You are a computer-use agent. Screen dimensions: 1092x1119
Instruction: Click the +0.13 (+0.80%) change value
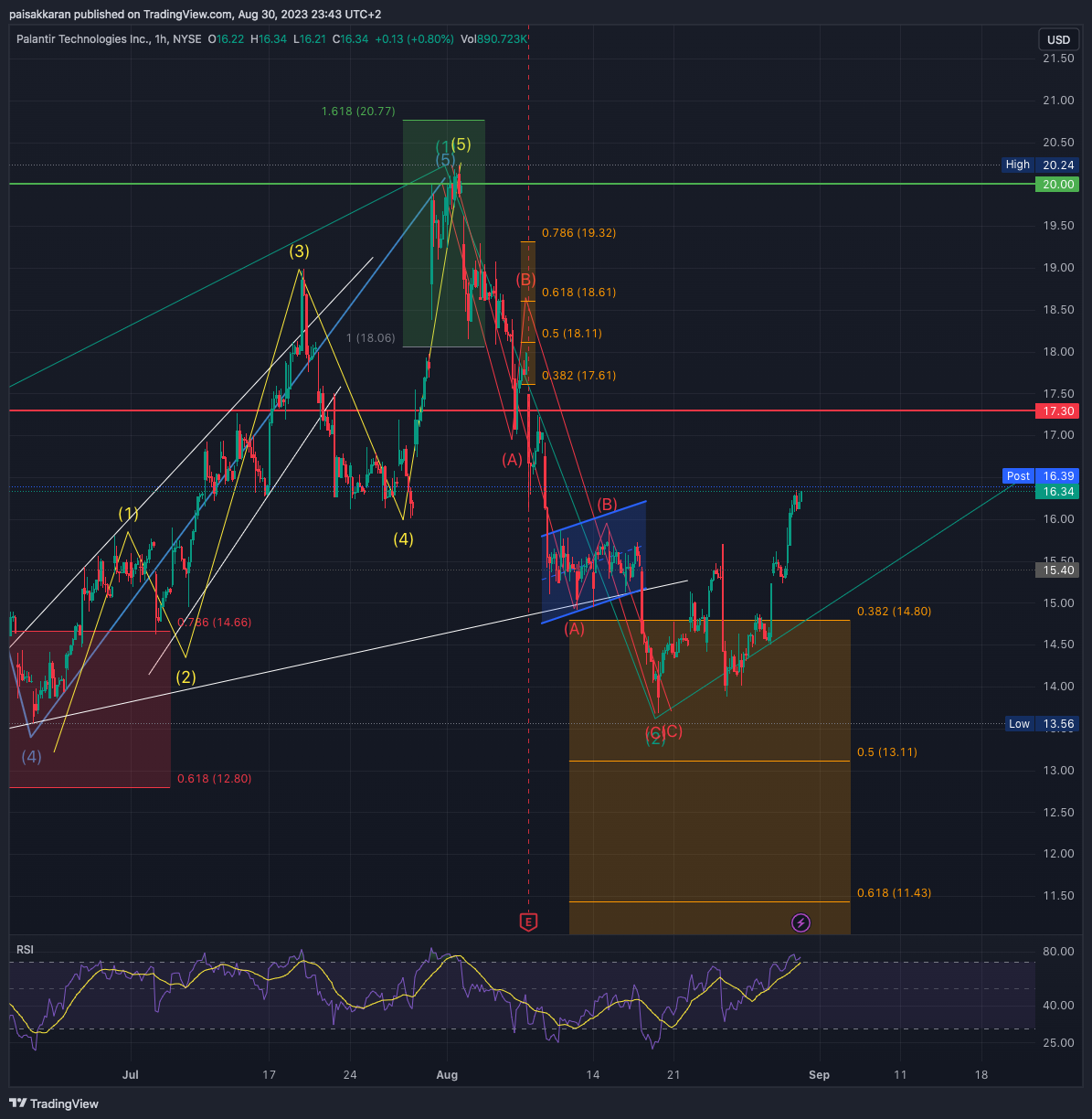tap(416, 39)
